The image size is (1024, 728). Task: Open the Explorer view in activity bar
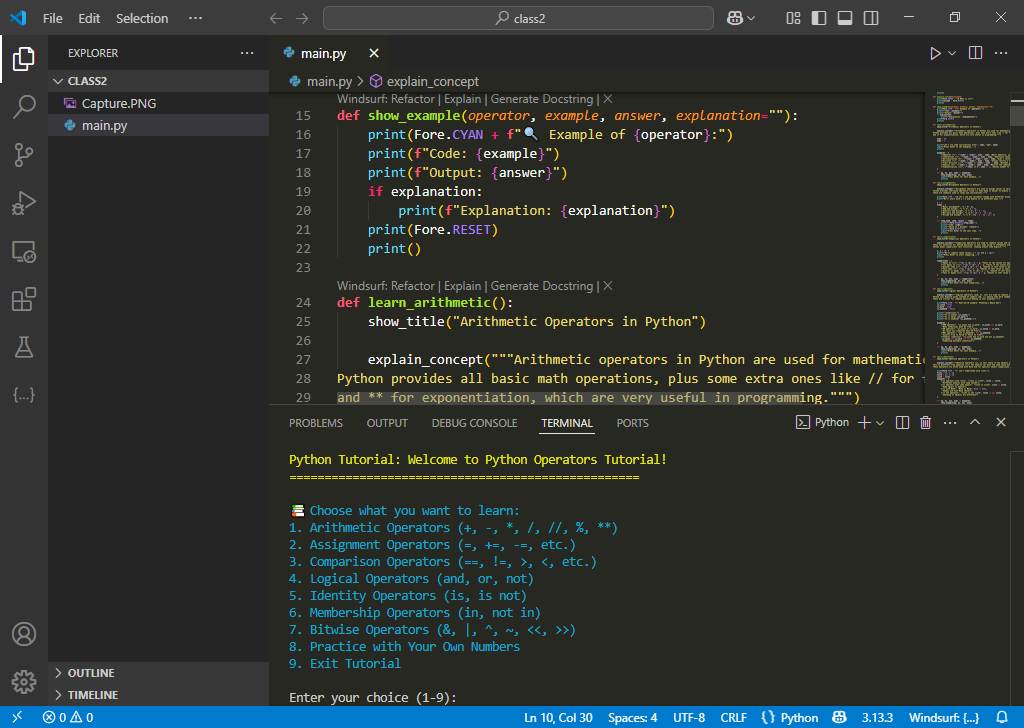24,59
